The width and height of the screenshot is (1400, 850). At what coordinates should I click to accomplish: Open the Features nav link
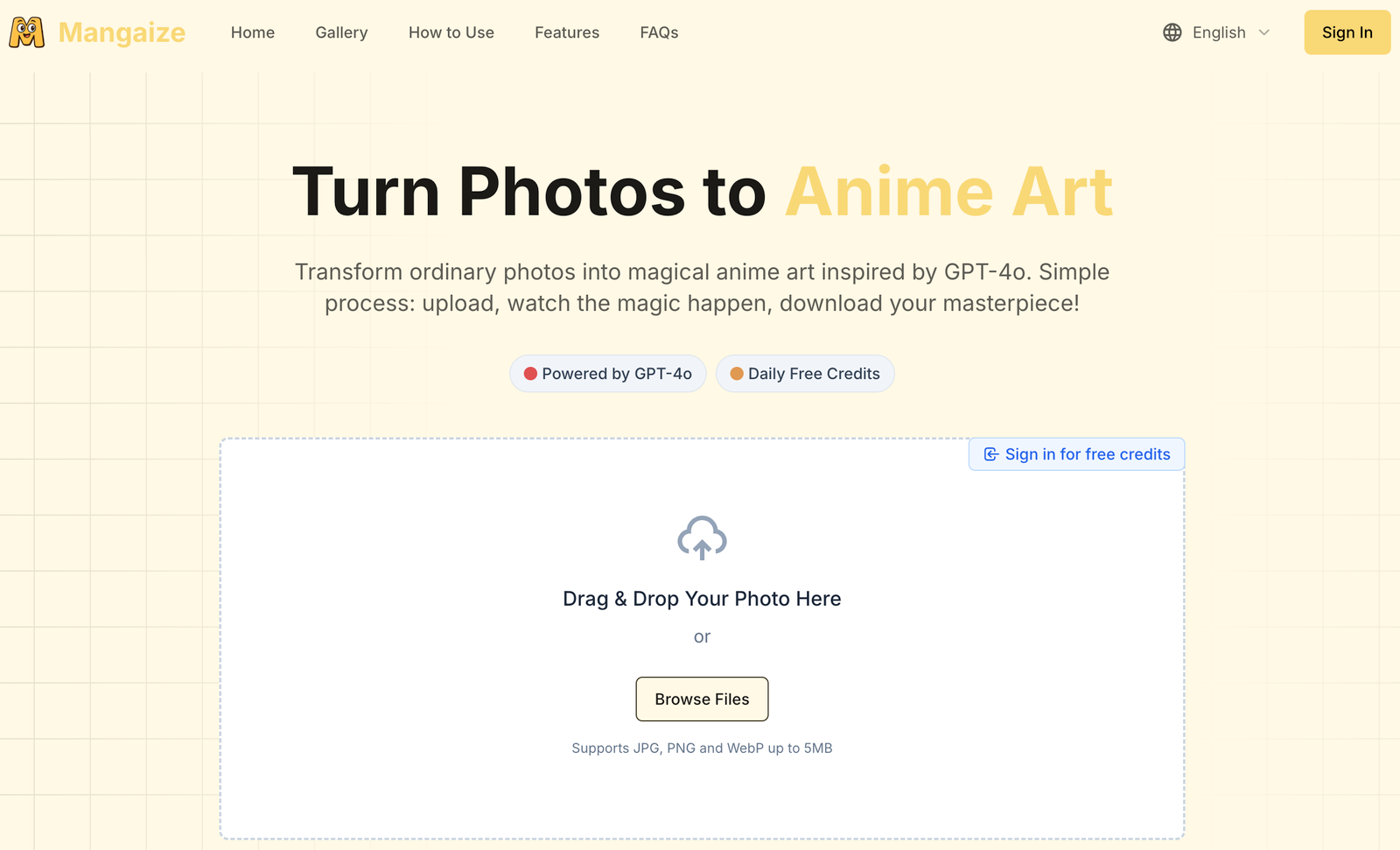tap(567, 32)
